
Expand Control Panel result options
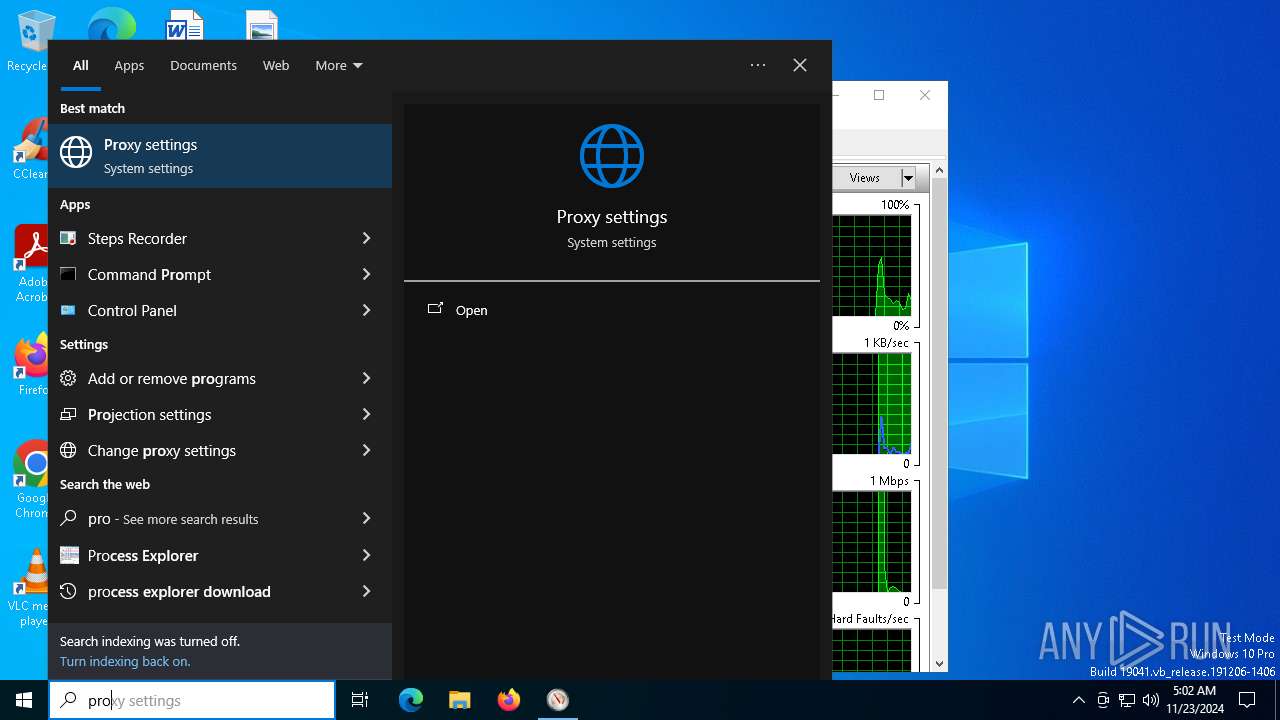(366, 310)
